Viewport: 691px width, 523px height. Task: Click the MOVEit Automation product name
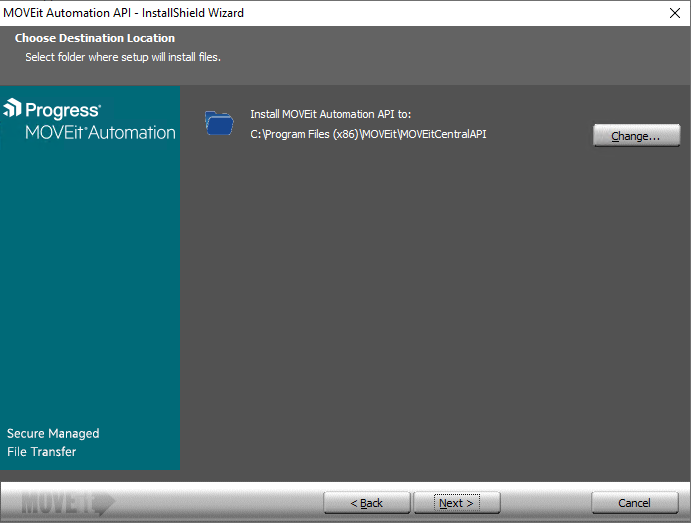[100, 132]
